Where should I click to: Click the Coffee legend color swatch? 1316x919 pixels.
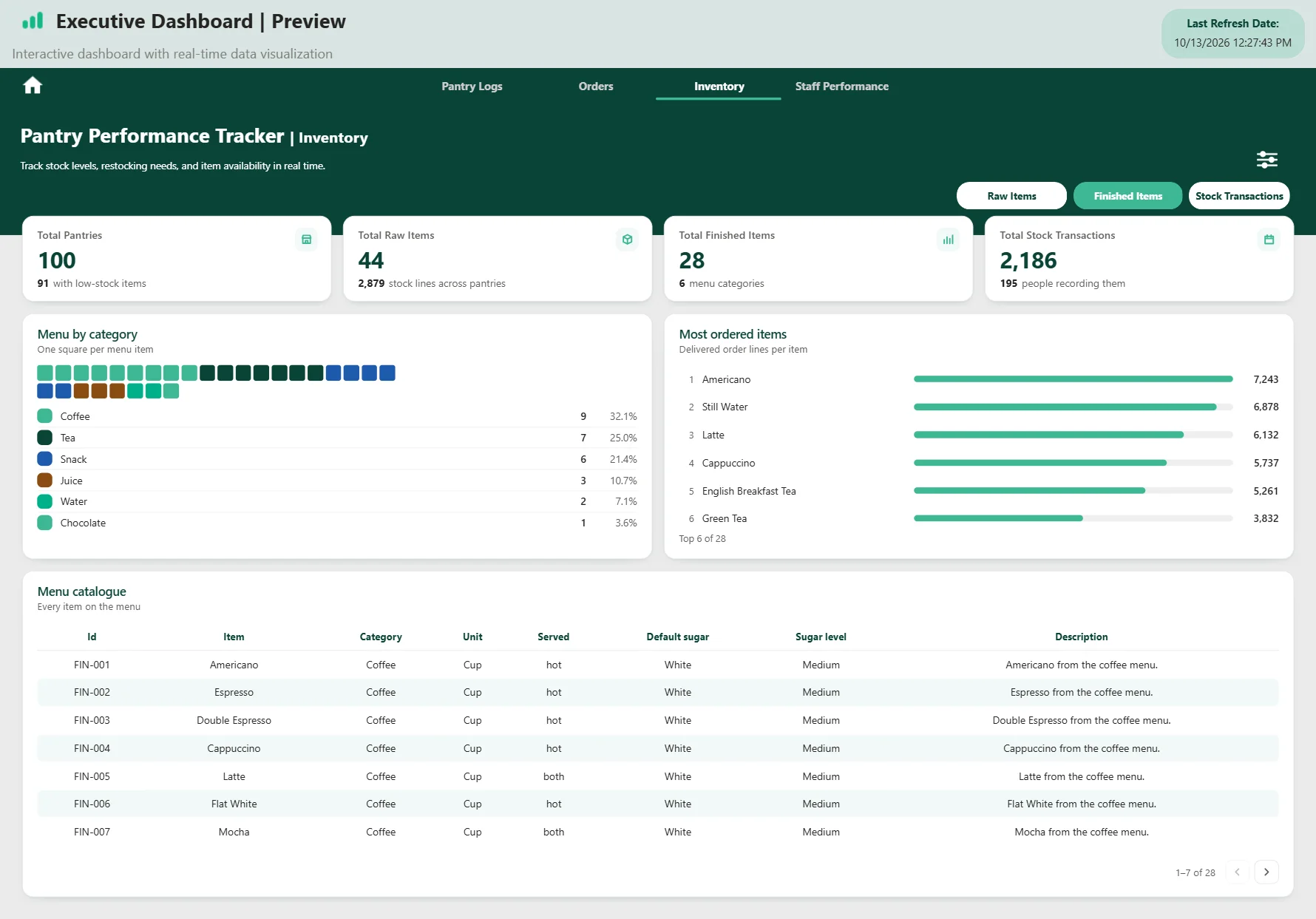coord(45,416)
